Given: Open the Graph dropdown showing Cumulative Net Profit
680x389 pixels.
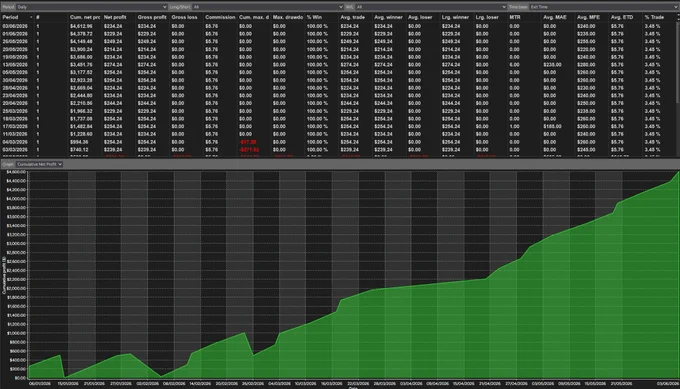Looking at the screenshot, I should coord(39,164).
